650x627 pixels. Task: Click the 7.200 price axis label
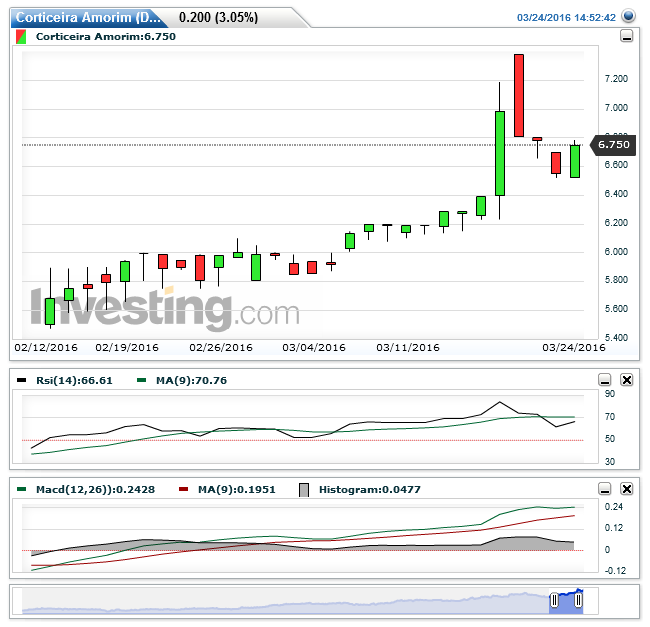tap(616, 79)
